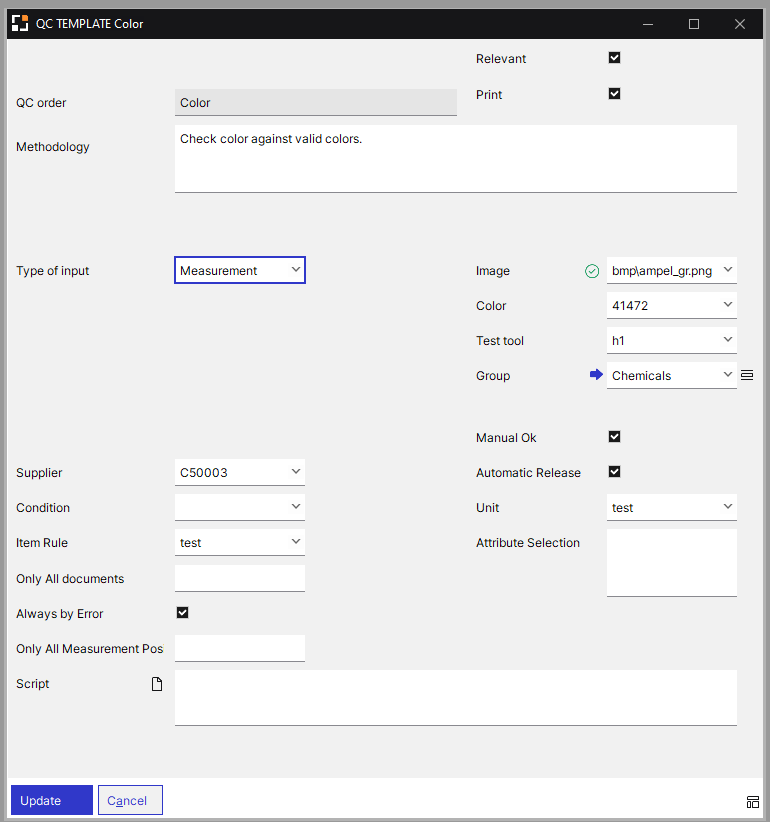This screenshot has height=822, width=770.
Task: Open the list menu icon next to Chemicals
Action: tap(747, 375)
